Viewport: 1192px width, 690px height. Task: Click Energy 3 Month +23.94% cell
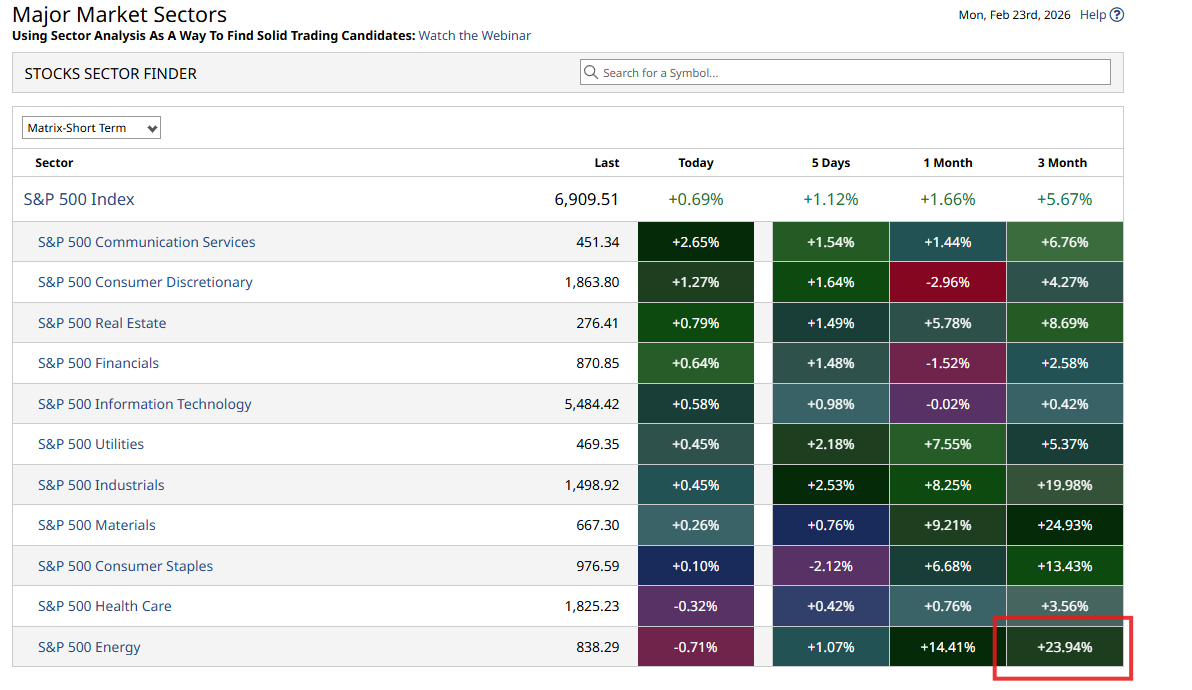tap(1064, 647)
